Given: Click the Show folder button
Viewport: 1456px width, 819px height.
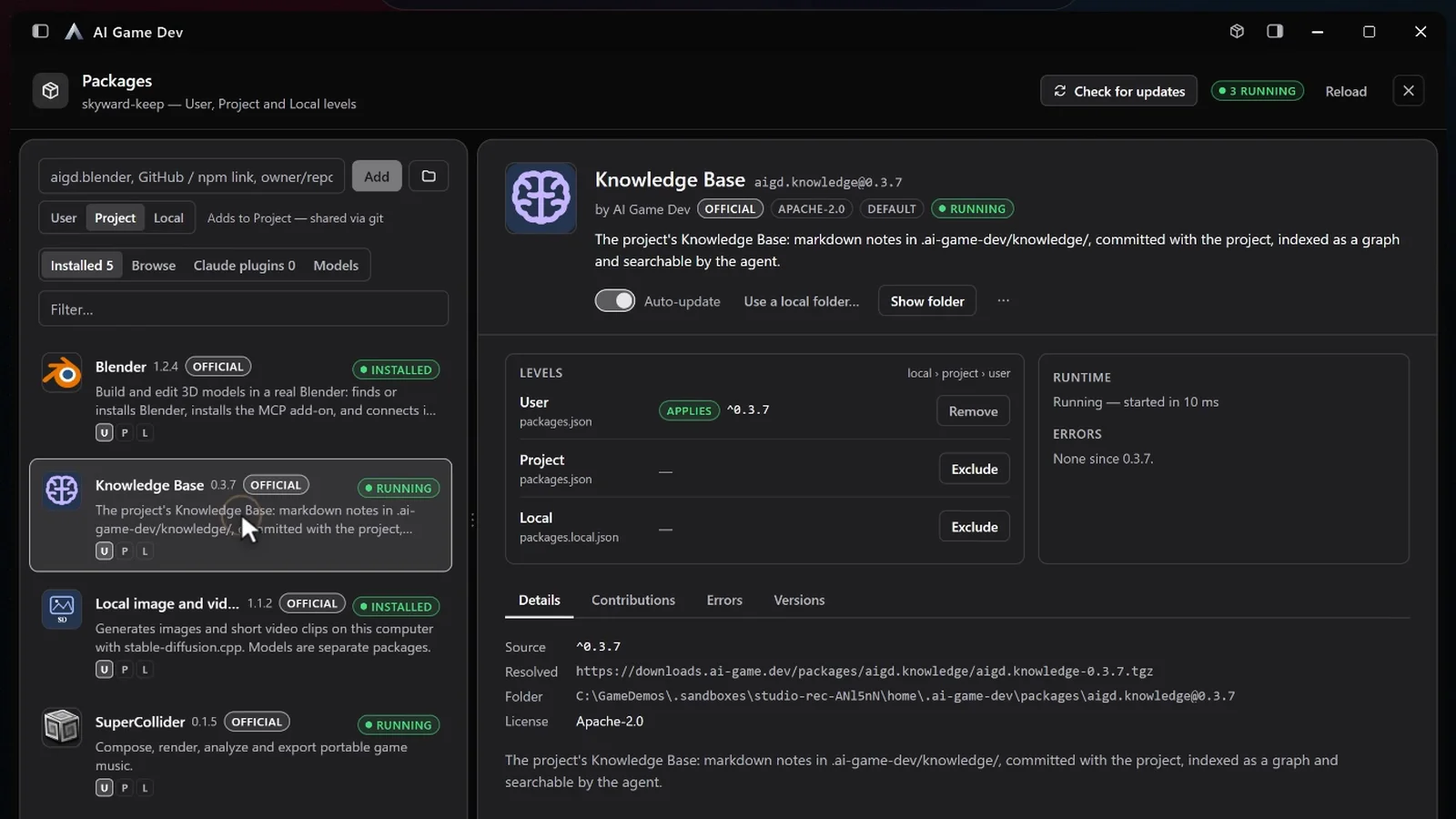Looking at the screenshot, I should click(x=927, y=301).
